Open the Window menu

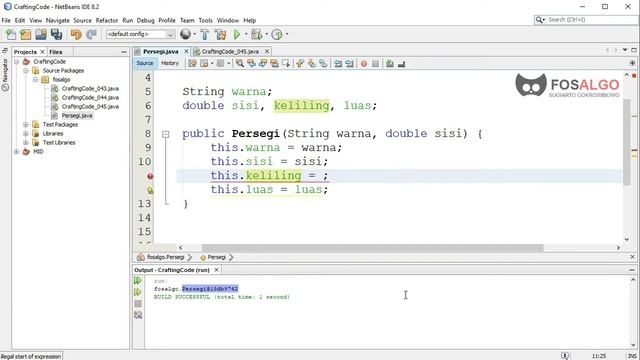tap(228, 20)
